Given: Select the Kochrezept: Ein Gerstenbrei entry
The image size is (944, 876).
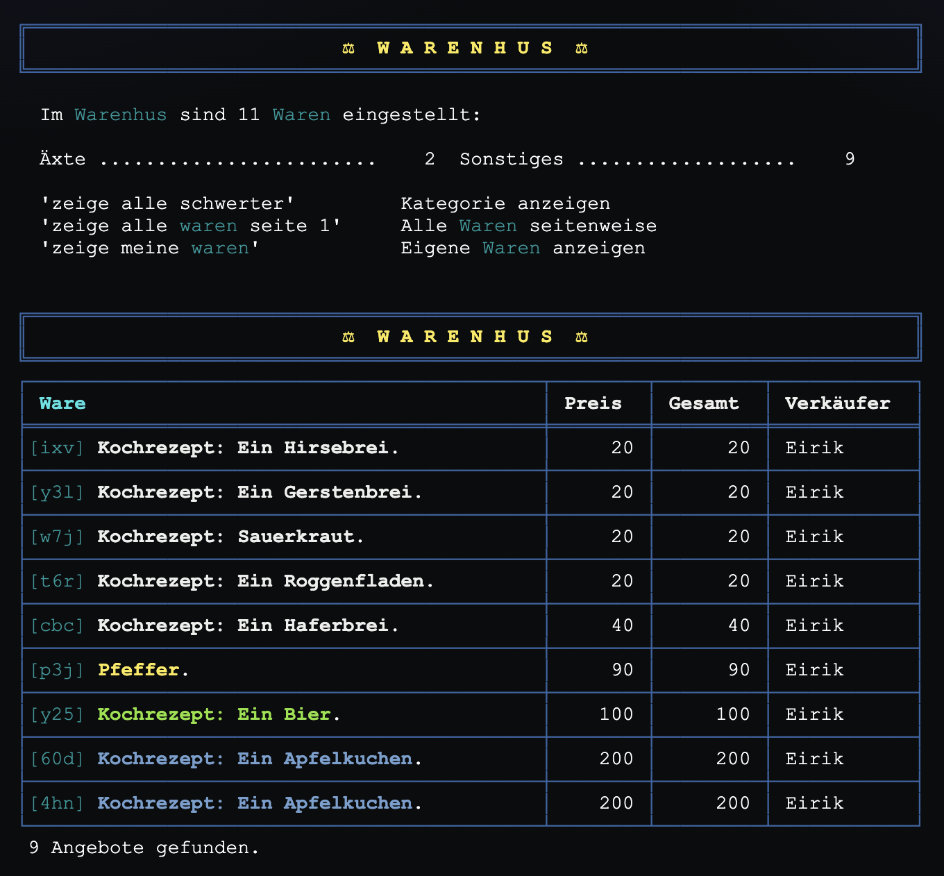Looking at the screenshot, I should tap(259, 492).
